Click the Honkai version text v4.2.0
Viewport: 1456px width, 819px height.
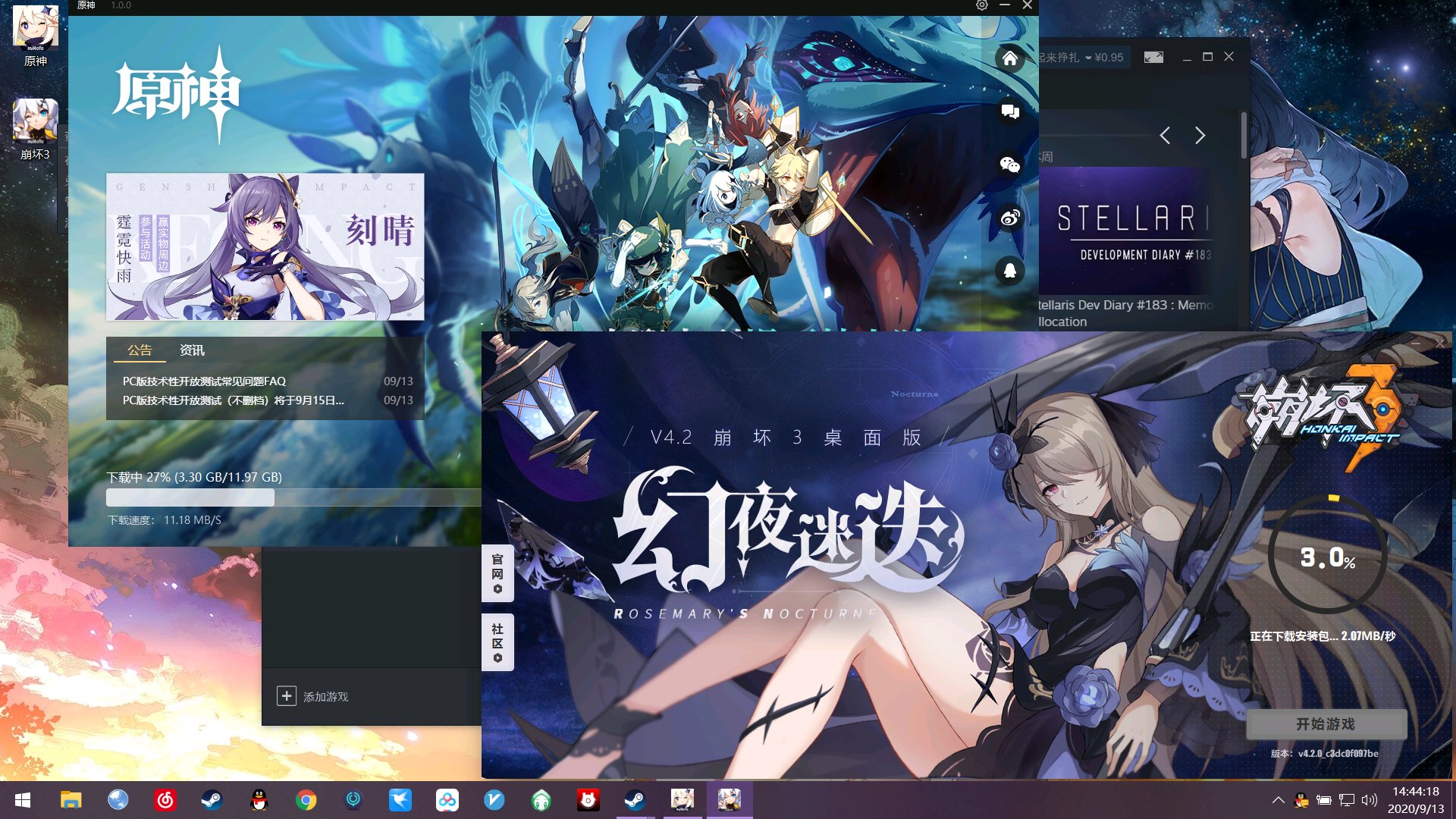[1325, 753]
